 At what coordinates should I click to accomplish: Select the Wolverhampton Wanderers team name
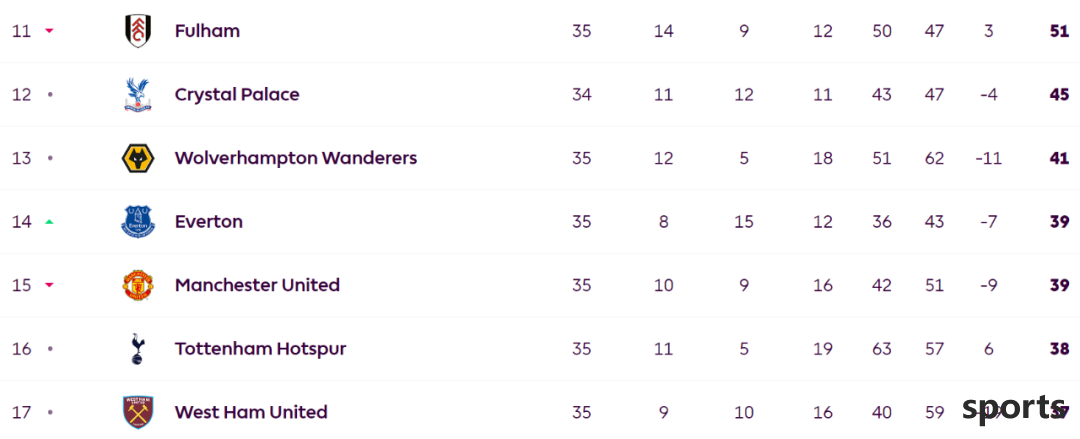pos(296,159)
